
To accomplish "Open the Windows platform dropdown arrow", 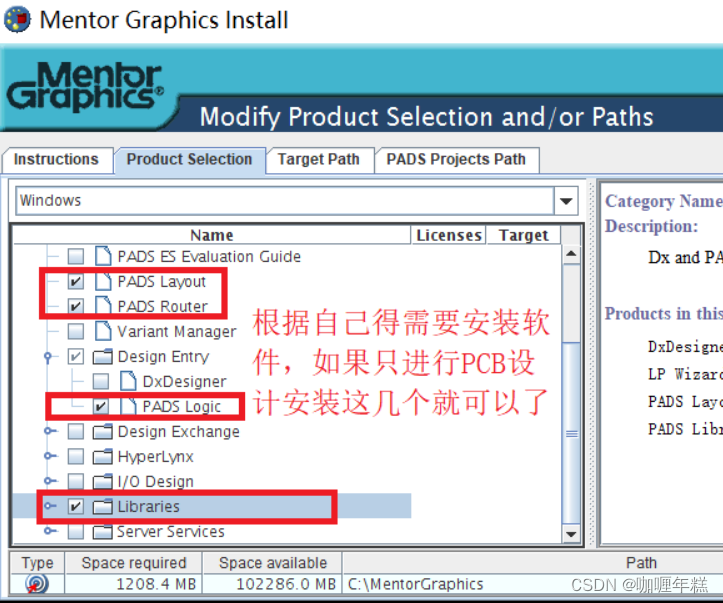I will (x=566, y=201).
